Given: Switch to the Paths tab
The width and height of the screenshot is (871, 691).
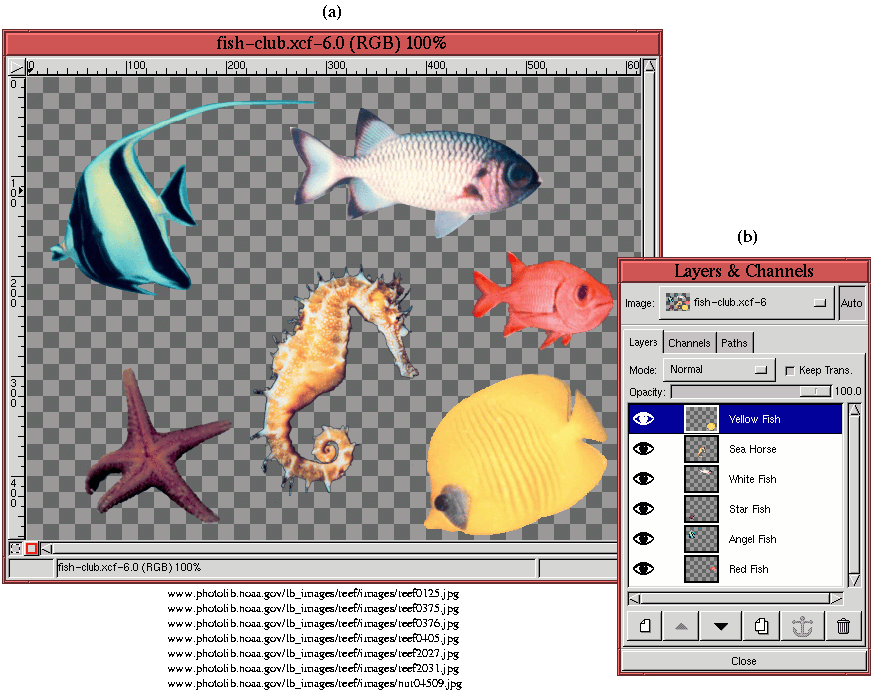Looking at the screenshot, I should coord(734,343).
